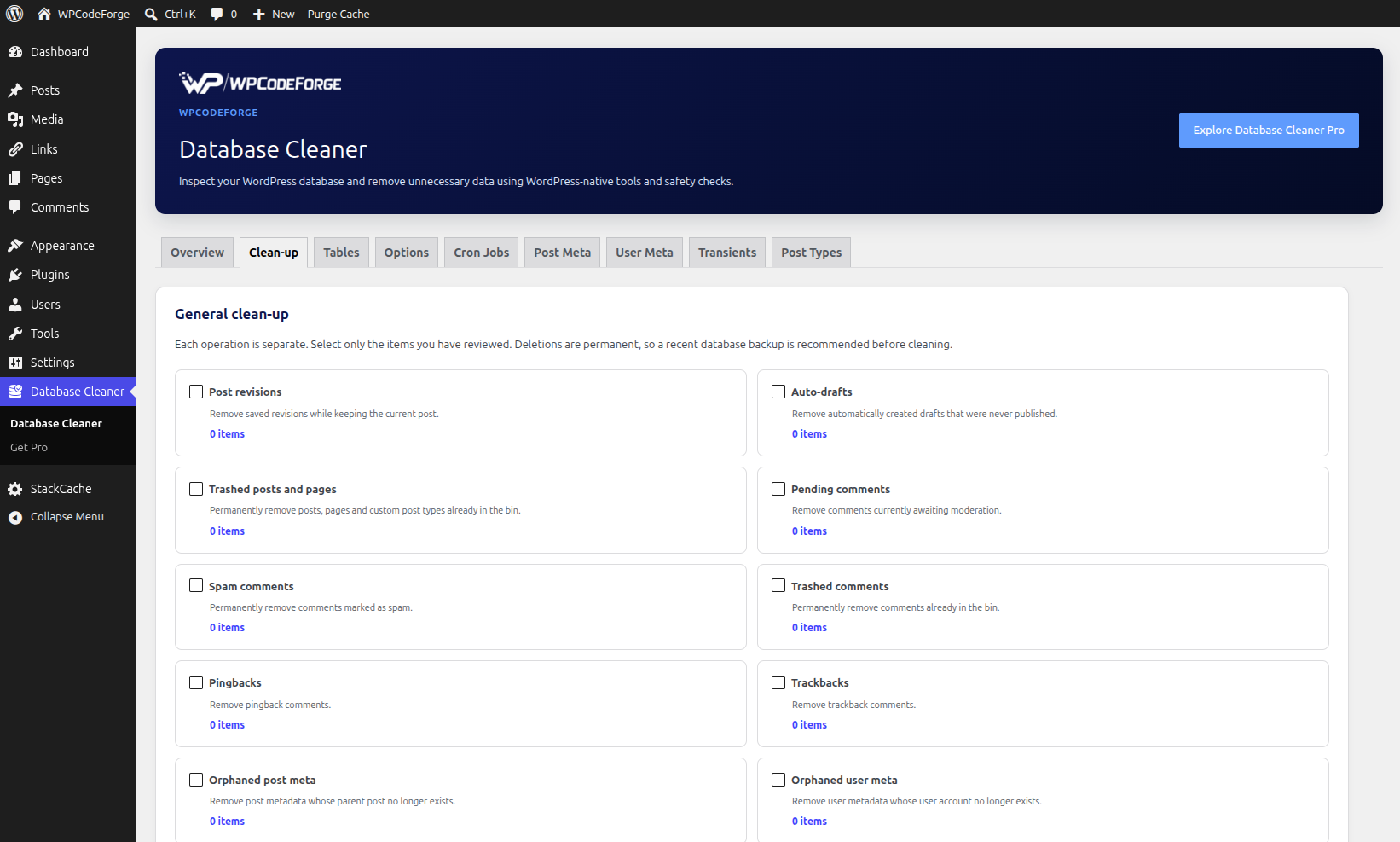
Task: Open the Pages icon in sidebar
Action: pyautogui.click(x=15, y=178)
